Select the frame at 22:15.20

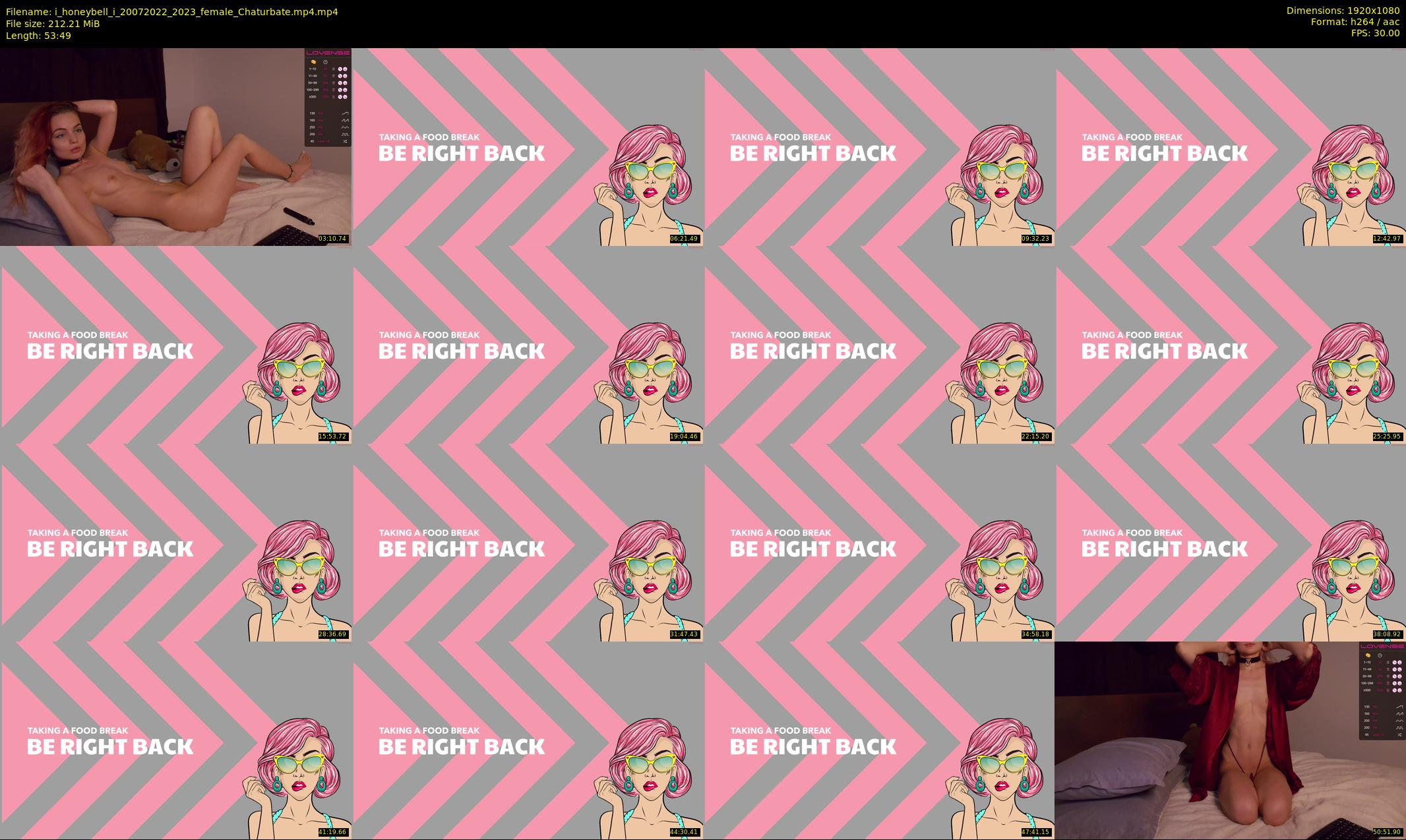879,344
